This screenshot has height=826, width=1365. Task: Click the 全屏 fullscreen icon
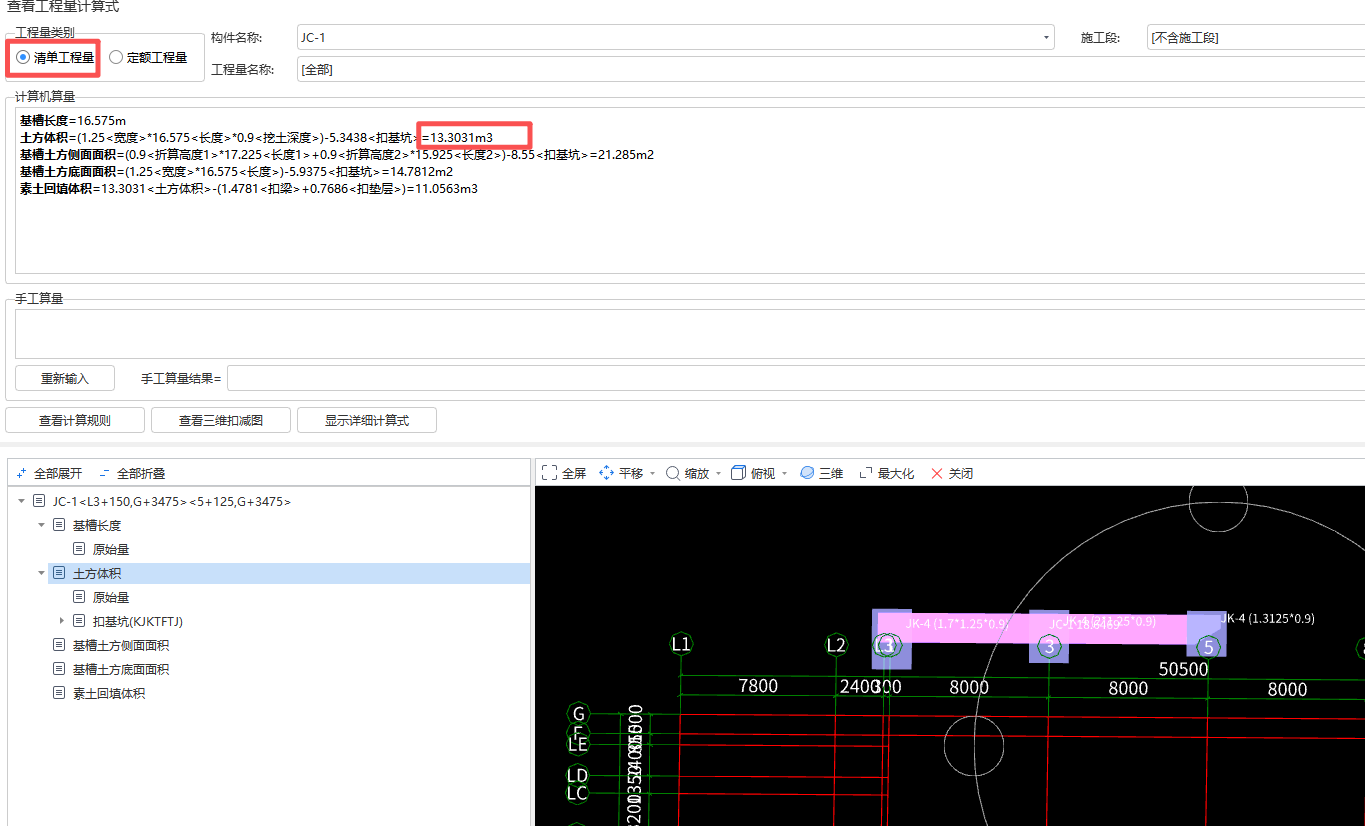549,473
